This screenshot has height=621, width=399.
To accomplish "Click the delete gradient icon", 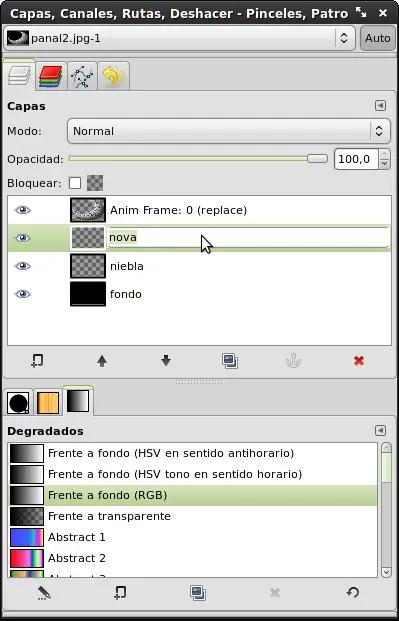I will [275, 593].
